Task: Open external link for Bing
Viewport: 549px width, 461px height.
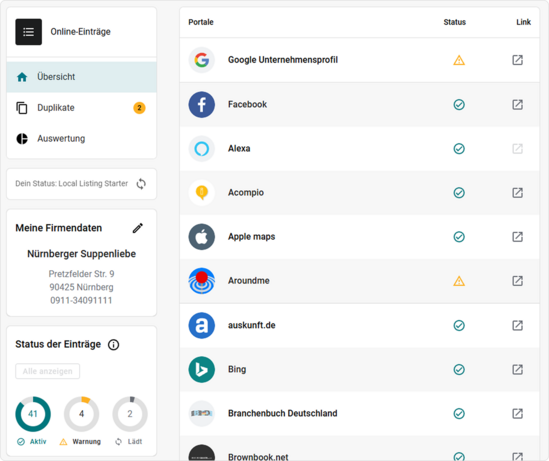Action: coord(517,370)
